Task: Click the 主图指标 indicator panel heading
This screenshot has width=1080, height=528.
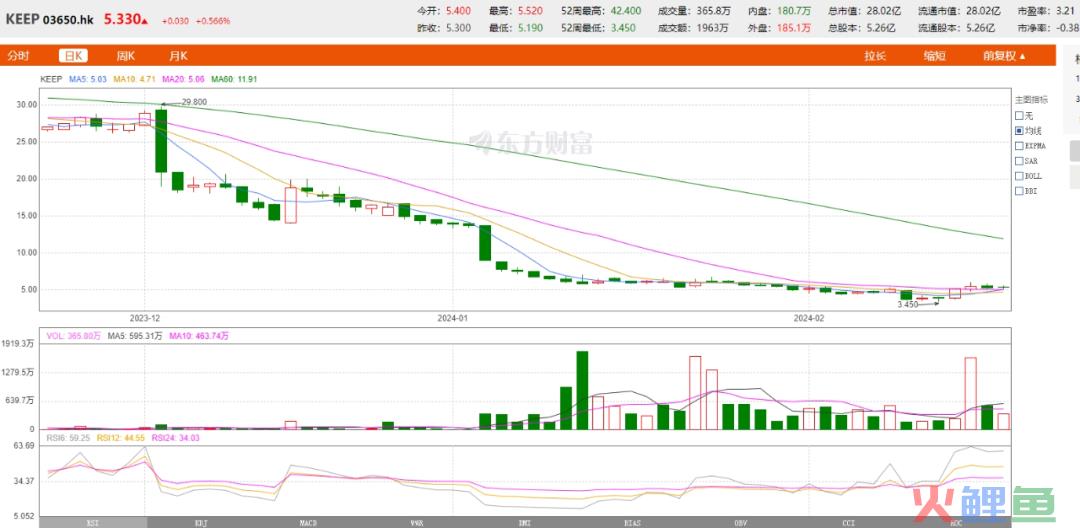Action: (1032, 99)
